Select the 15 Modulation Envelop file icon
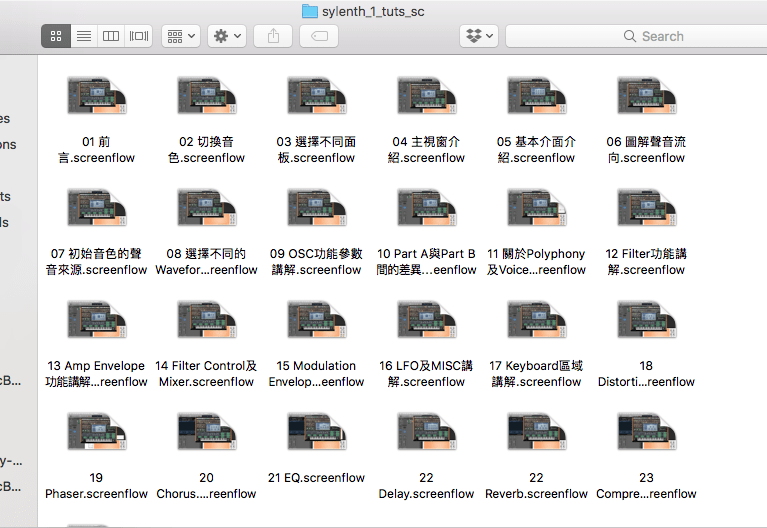 316,319
